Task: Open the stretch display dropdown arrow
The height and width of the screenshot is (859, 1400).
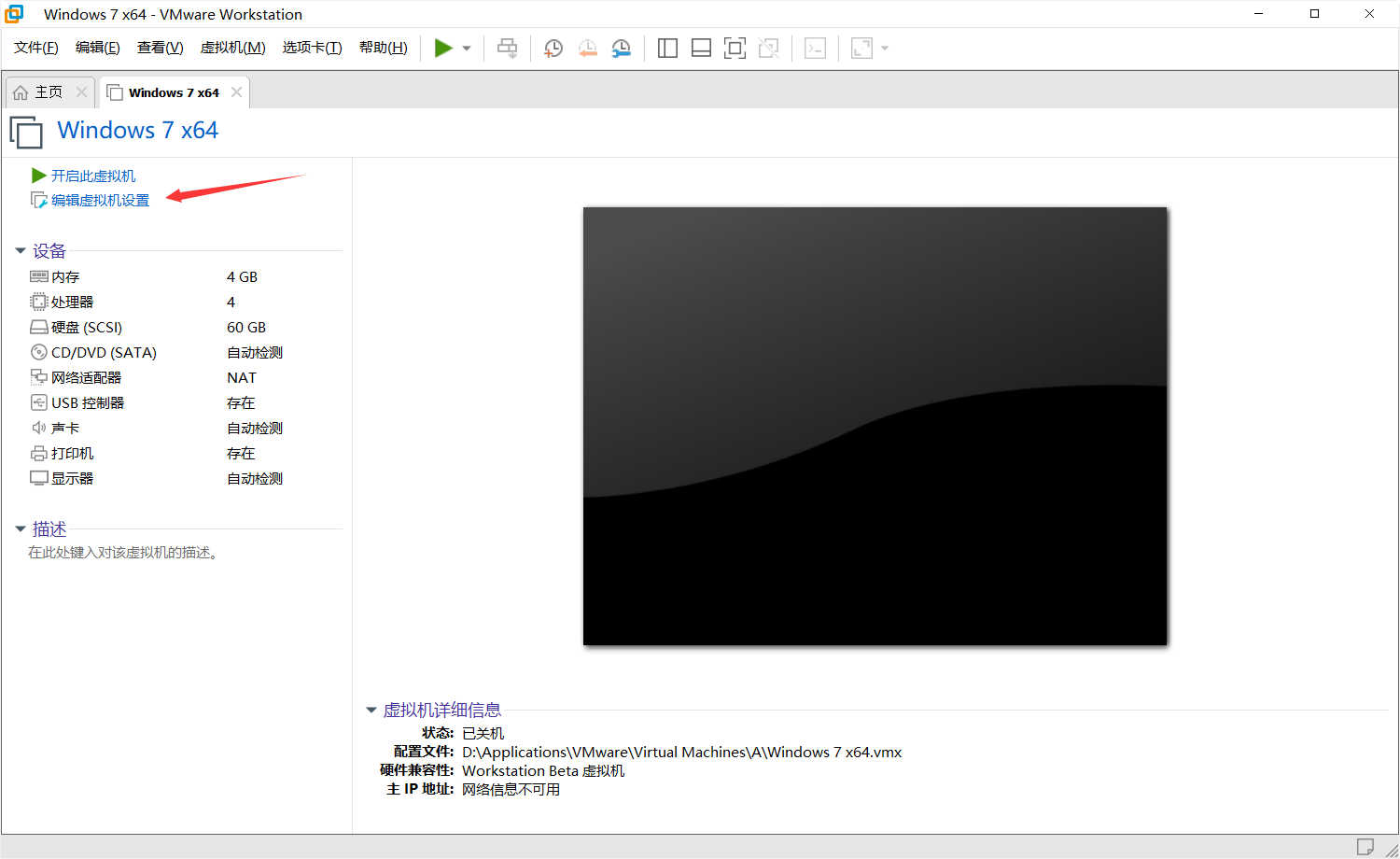Action: pos(885,49)
